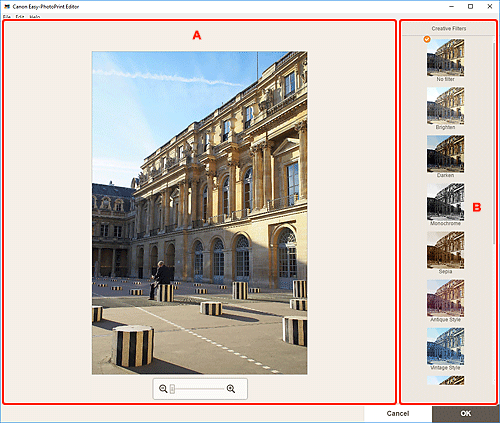Click the orange selected checkmark badge
The image size is (500, 423).
click(x=427, y=39)
